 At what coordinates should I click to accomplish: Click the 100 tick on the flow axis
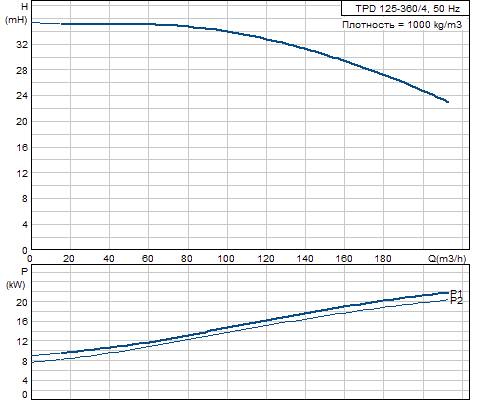pyautogui.click(x=226, y=259)
